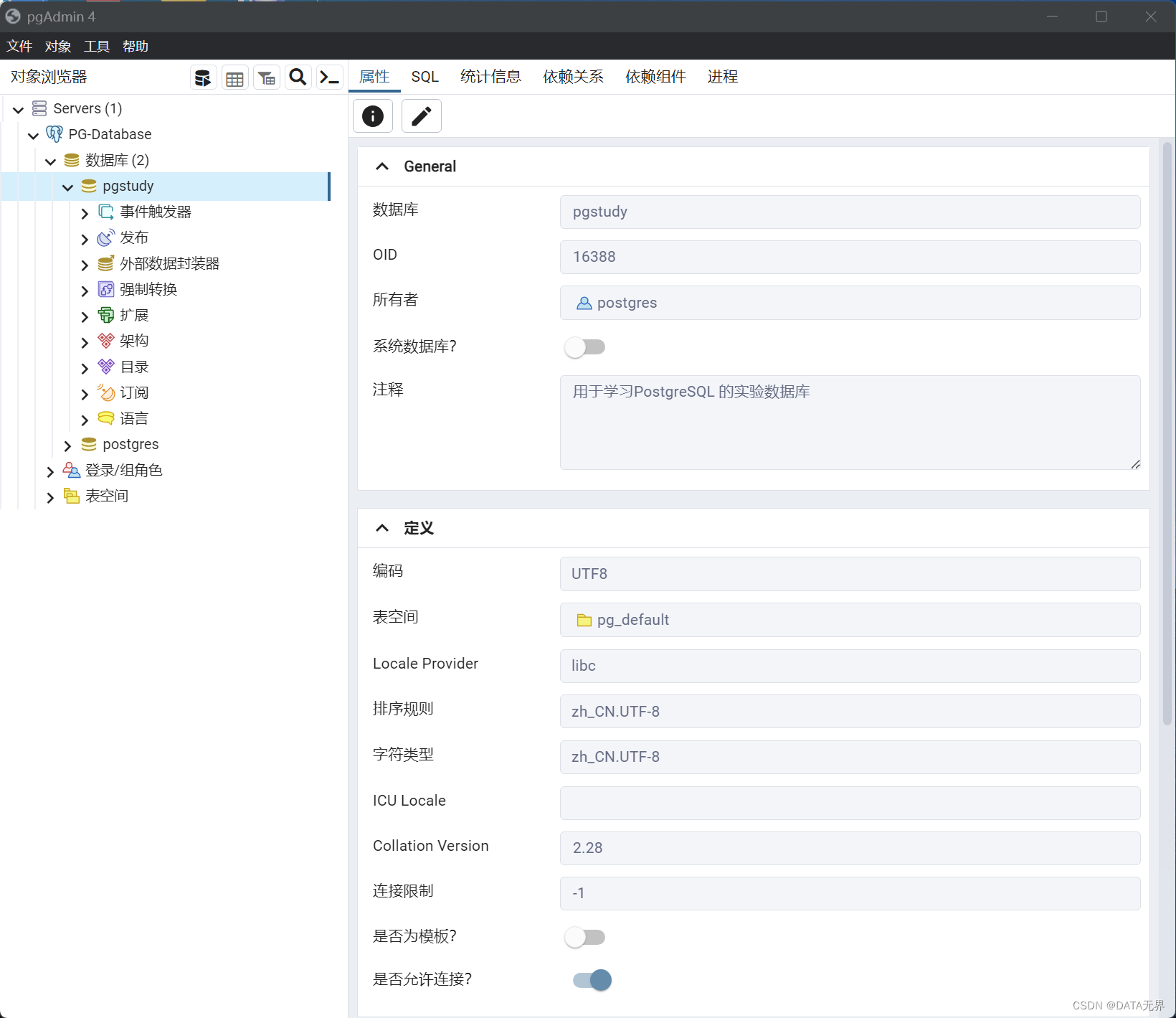This screenshot has width=1176, height=1018.
Task: Click the 数据库 (2) stack icon
Action: coord(72,160)
